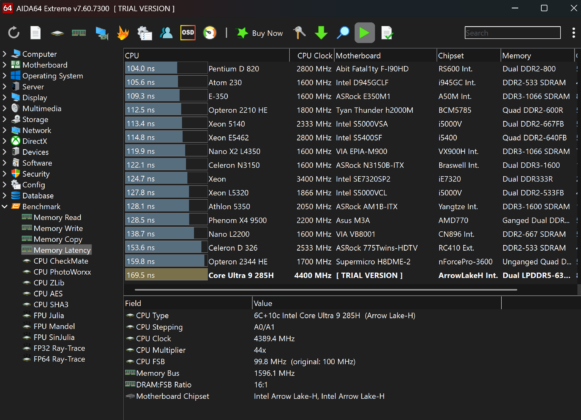Screen dimensions: 581x420
Task: Open the Memory Read benchmark
Action: (57, 217)
